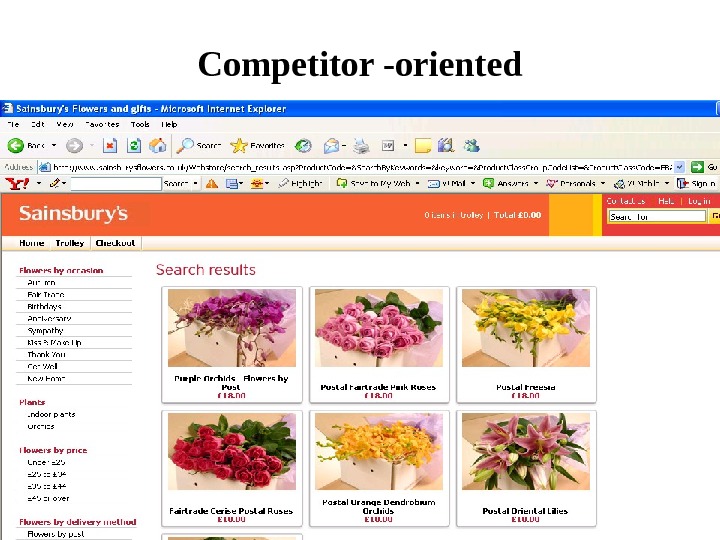Click the Birthdays occasion link
Screen dimensions: 720x540
(x=45, y=306)
